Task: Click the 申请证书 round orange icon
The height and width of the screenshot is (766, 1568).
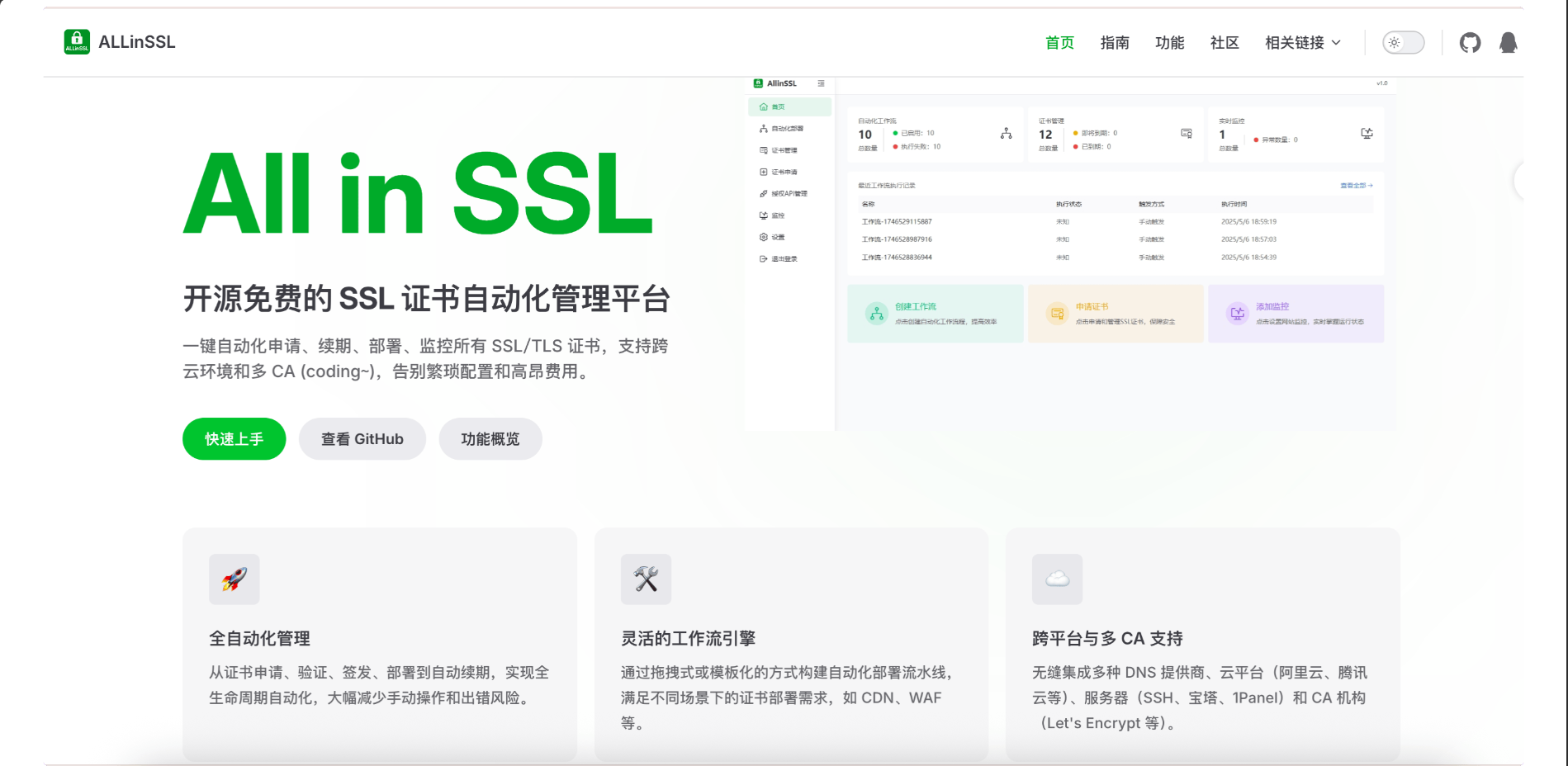Action: pos(1057,314)
